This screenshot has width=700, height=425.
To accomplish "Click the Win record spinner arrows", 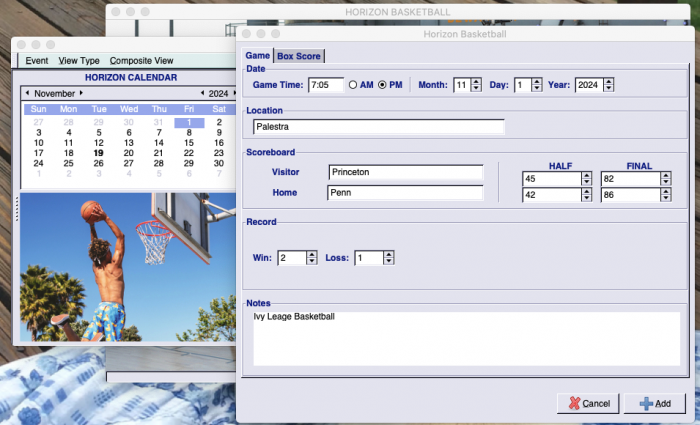I will pyautogui.click(x=312, y=258).
